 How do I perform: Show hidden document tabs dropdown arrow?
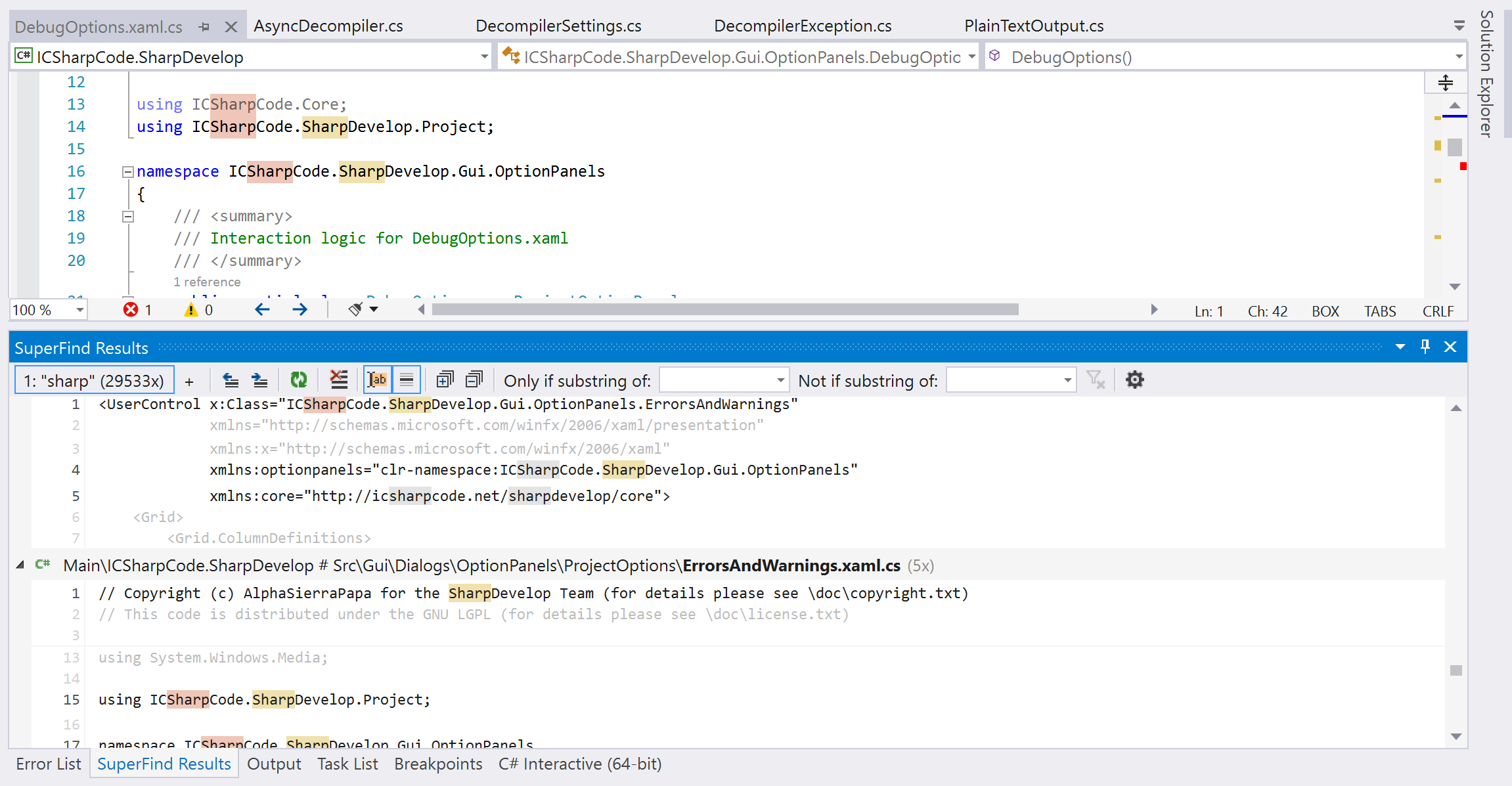point(1459,26)
